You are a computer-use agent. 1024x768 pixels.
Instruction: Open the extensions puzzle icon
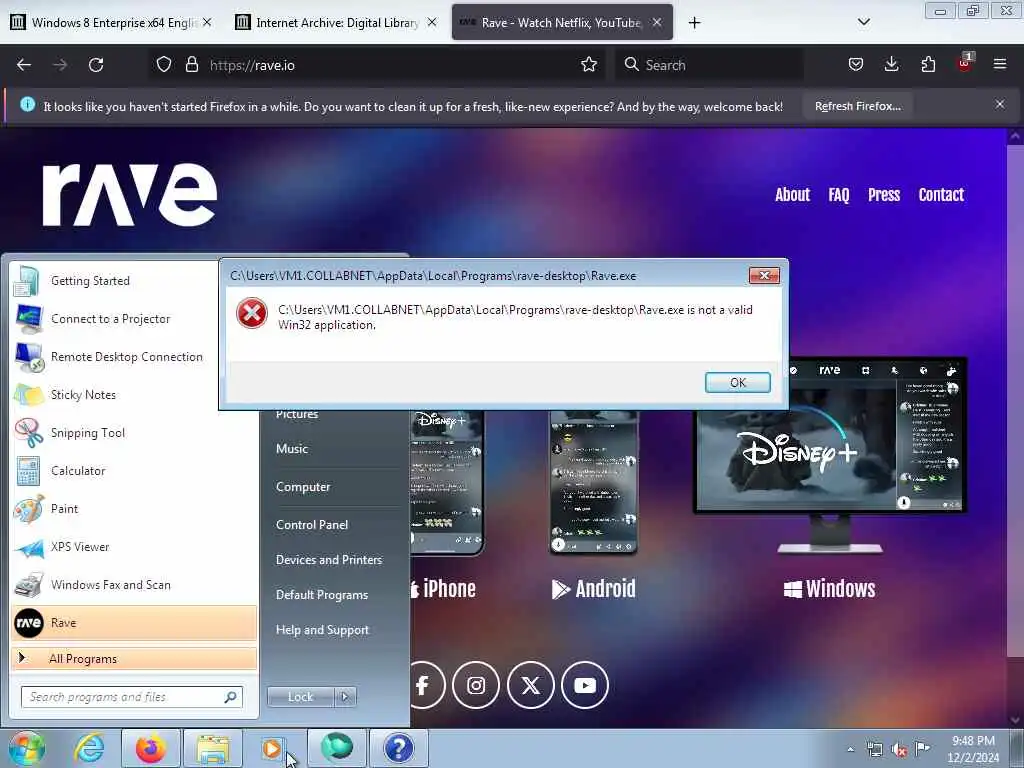click(x=928, y=65)
